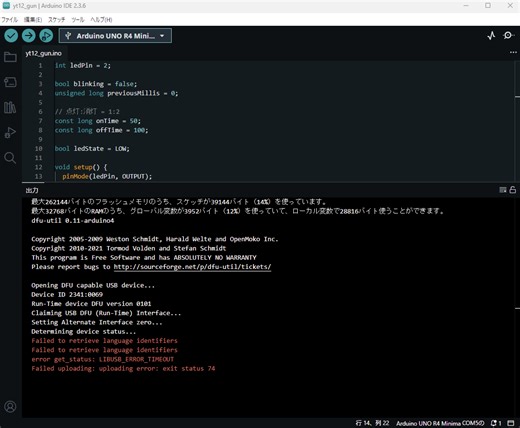Screen dimensions: 520x428
Task: Click Arduino UNO R4 Minima COM5 status entry
Action: tap(440, 423)
